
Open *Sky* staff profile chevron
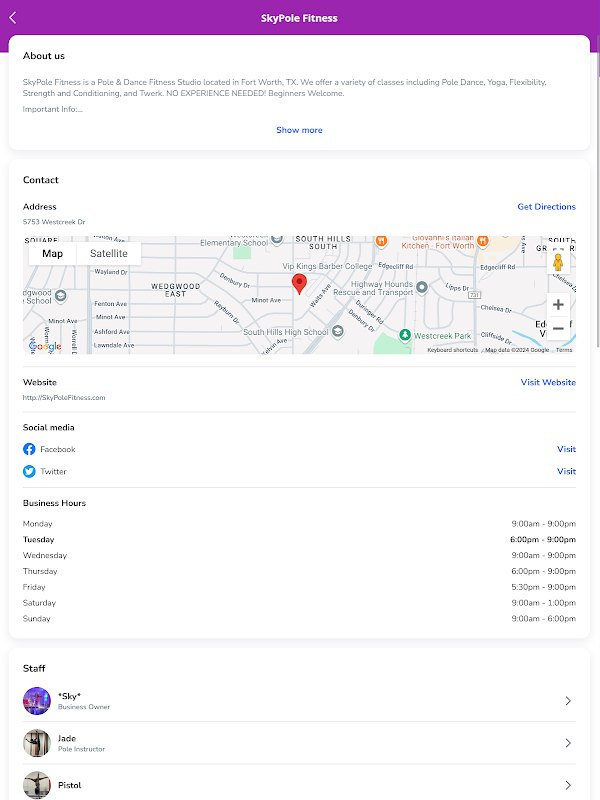tap(568, 701)
